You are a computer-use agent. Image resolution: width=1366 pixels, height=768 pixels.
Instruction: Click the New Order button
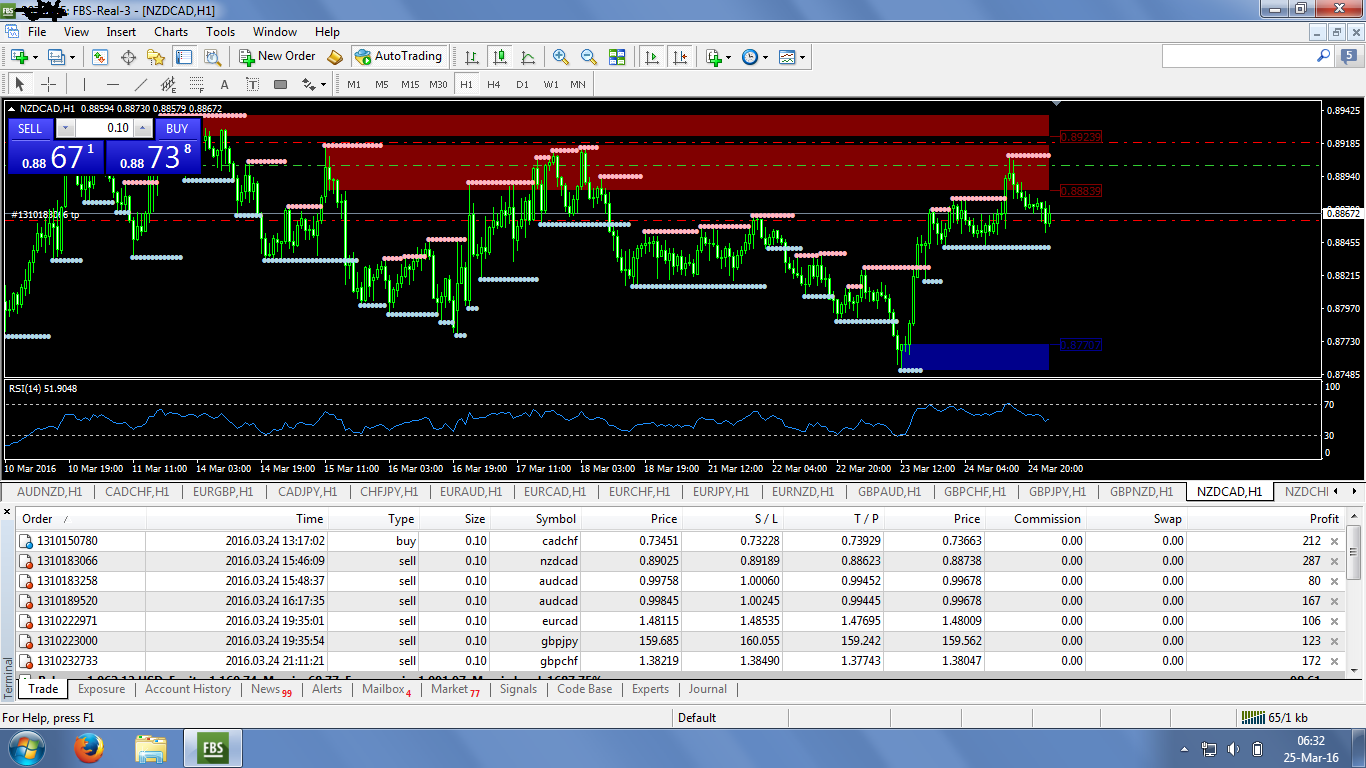pos(277,57)
